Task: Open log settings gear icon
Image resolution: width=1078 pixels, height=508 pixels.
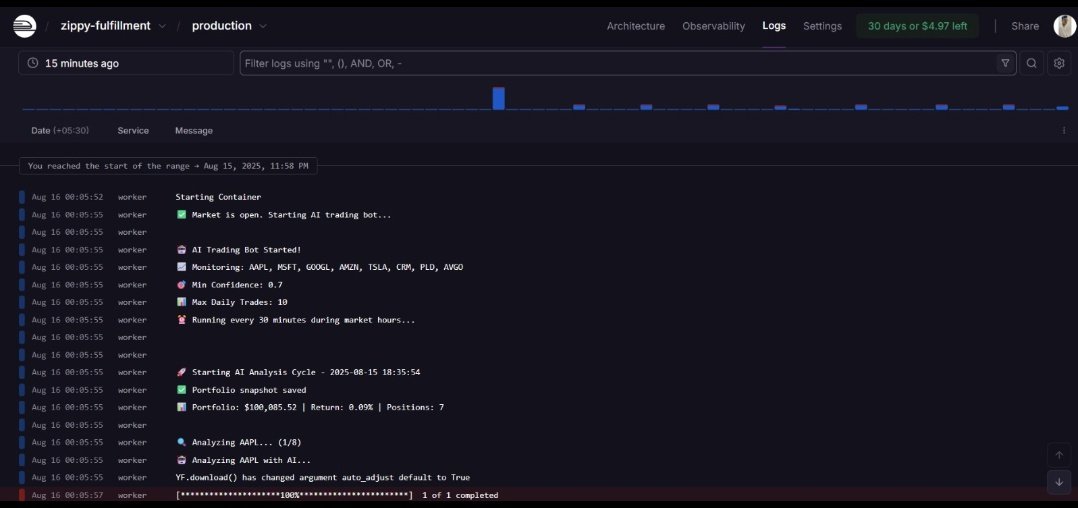Action: 1059,63
